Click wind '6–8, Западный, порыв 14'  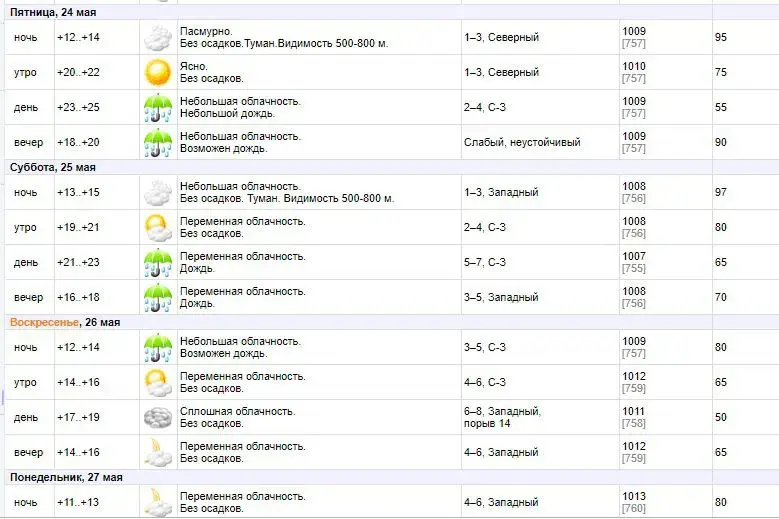(x=502, y=417)
